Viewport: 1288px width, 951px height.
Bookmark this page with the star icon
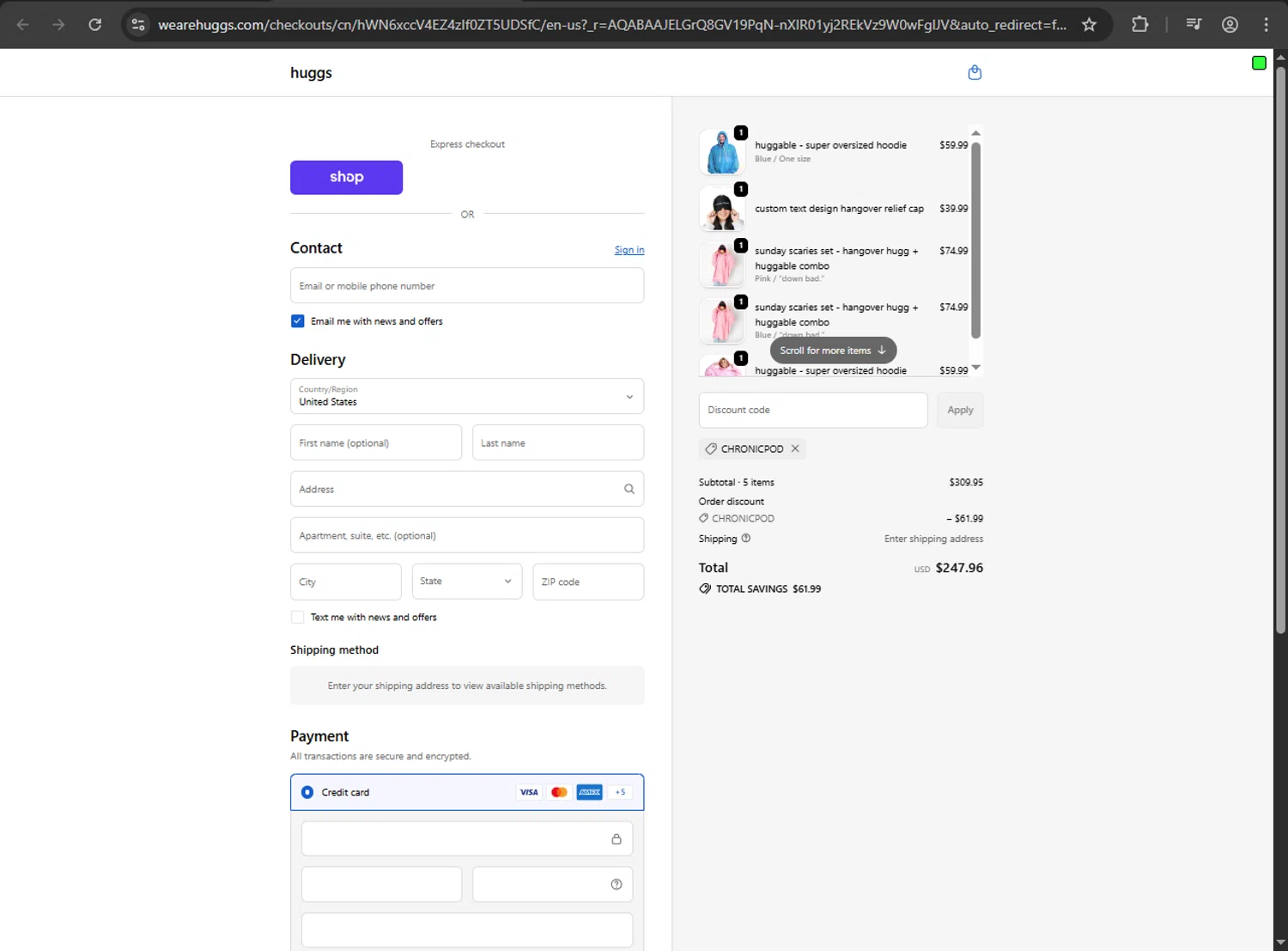tap(1089, 24)
